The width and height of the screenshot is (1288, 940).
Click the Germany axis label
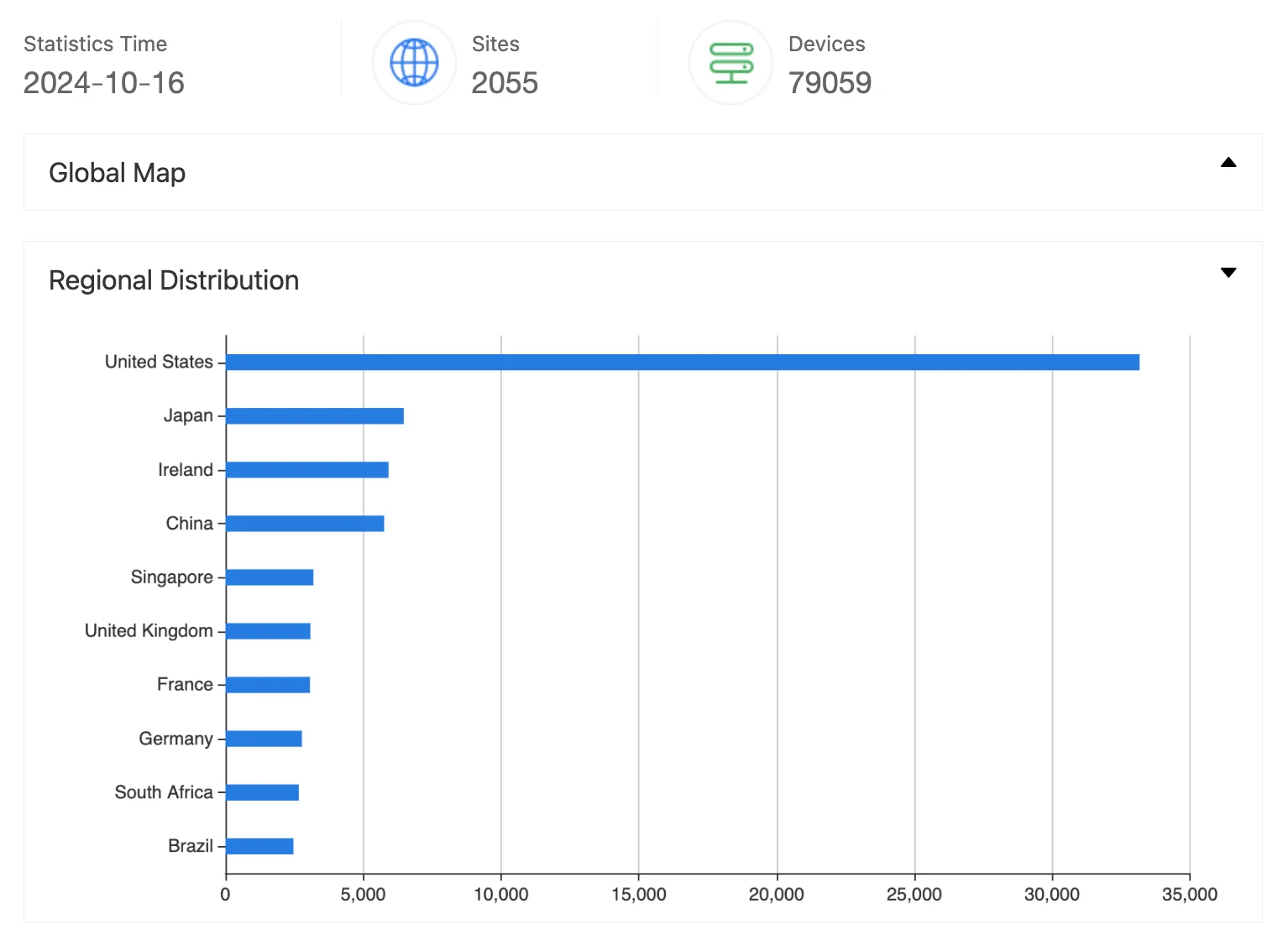(x=176, y=739)
